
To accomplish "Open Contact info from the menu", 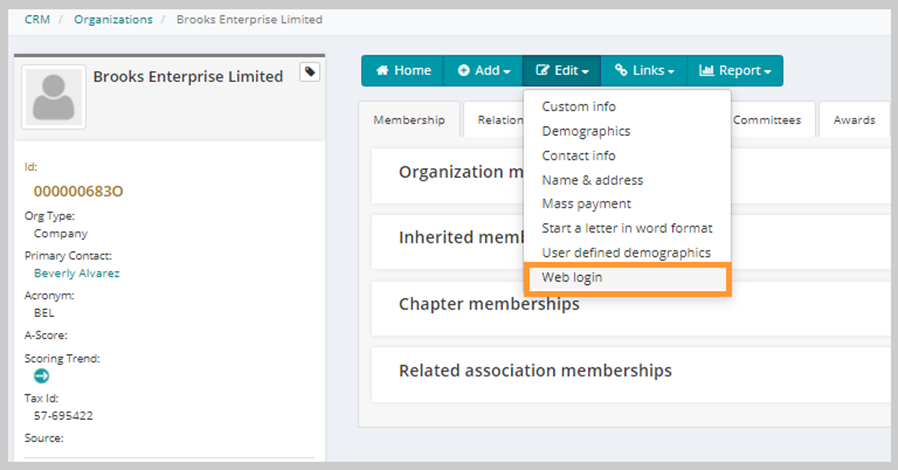I will [578, 156].
